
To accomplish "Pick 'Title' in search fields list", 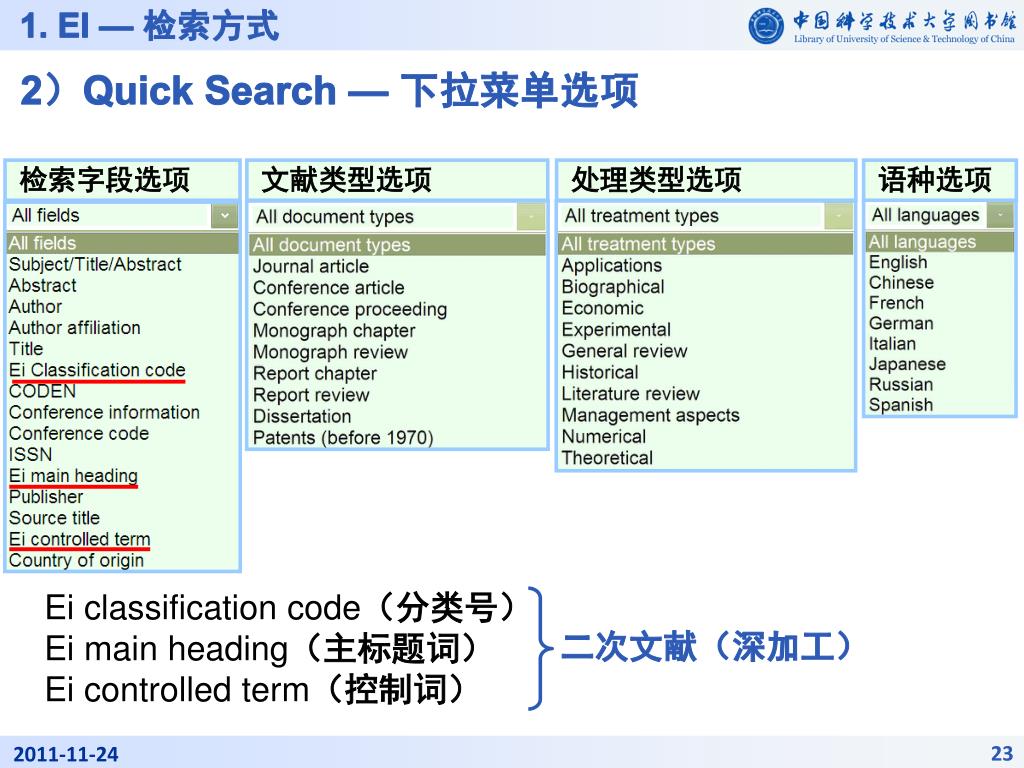I will pos(26,349).
